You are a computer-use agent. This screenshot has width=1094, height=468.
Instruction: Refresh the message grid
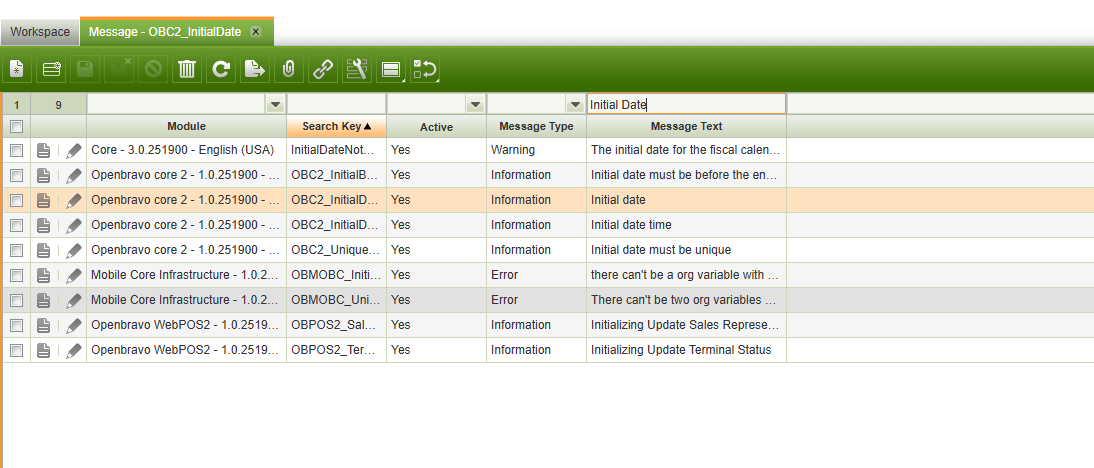point(221,69)
